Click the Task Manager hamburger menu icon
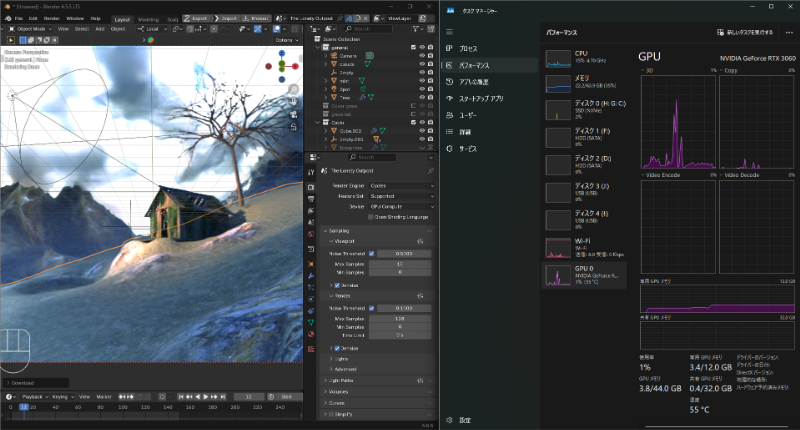The image size is (800, 430). pyautogui.click(x=449, y=32)
